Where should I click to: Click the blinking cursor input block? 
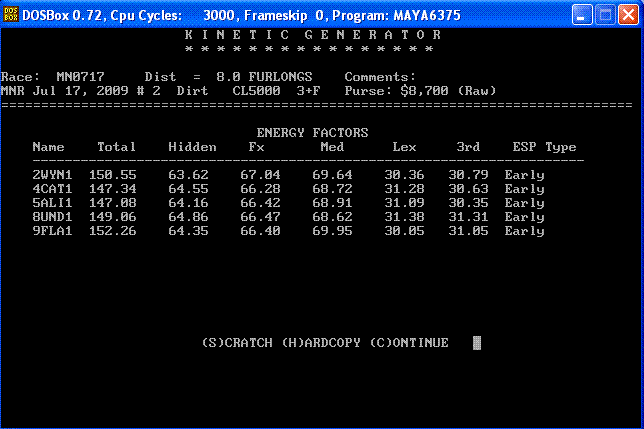[477, 342]
